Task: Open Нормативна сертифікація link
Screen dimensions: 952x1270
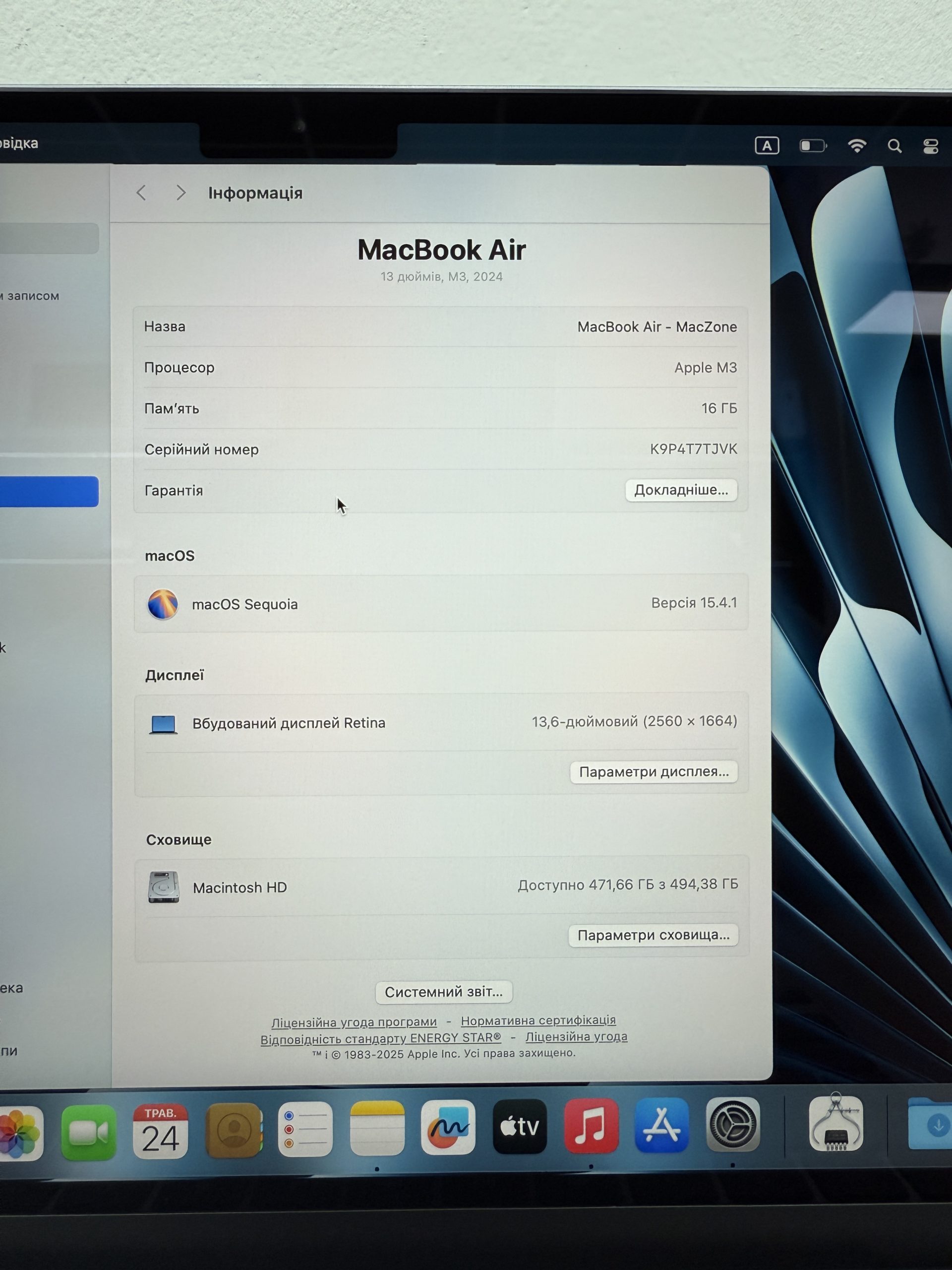Action: (x=538, y=1020)
